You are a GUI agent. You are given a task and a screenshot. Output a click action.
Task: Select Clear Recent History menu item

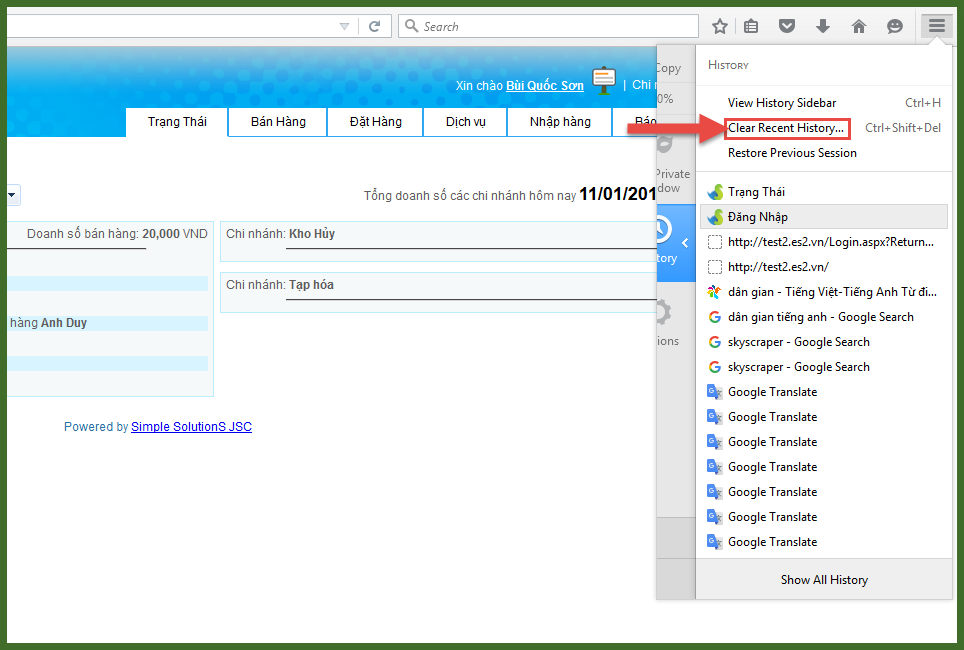786,128
